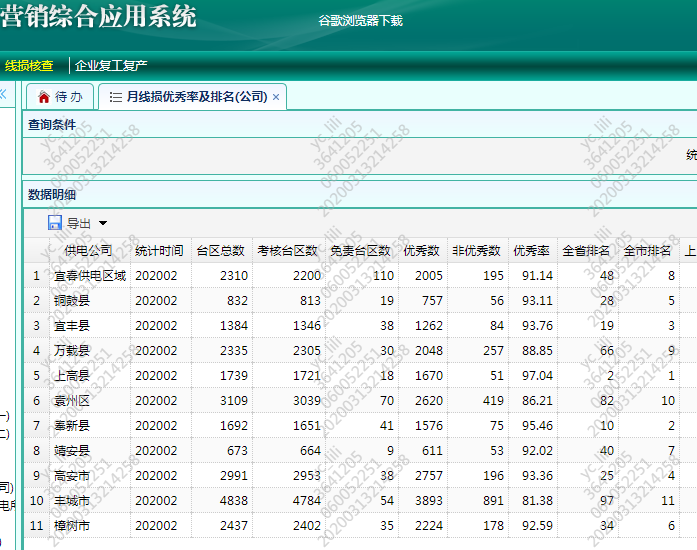Click the 非优秀数 column header
Viewport: 697px width, 550px height.
[478, 250]
